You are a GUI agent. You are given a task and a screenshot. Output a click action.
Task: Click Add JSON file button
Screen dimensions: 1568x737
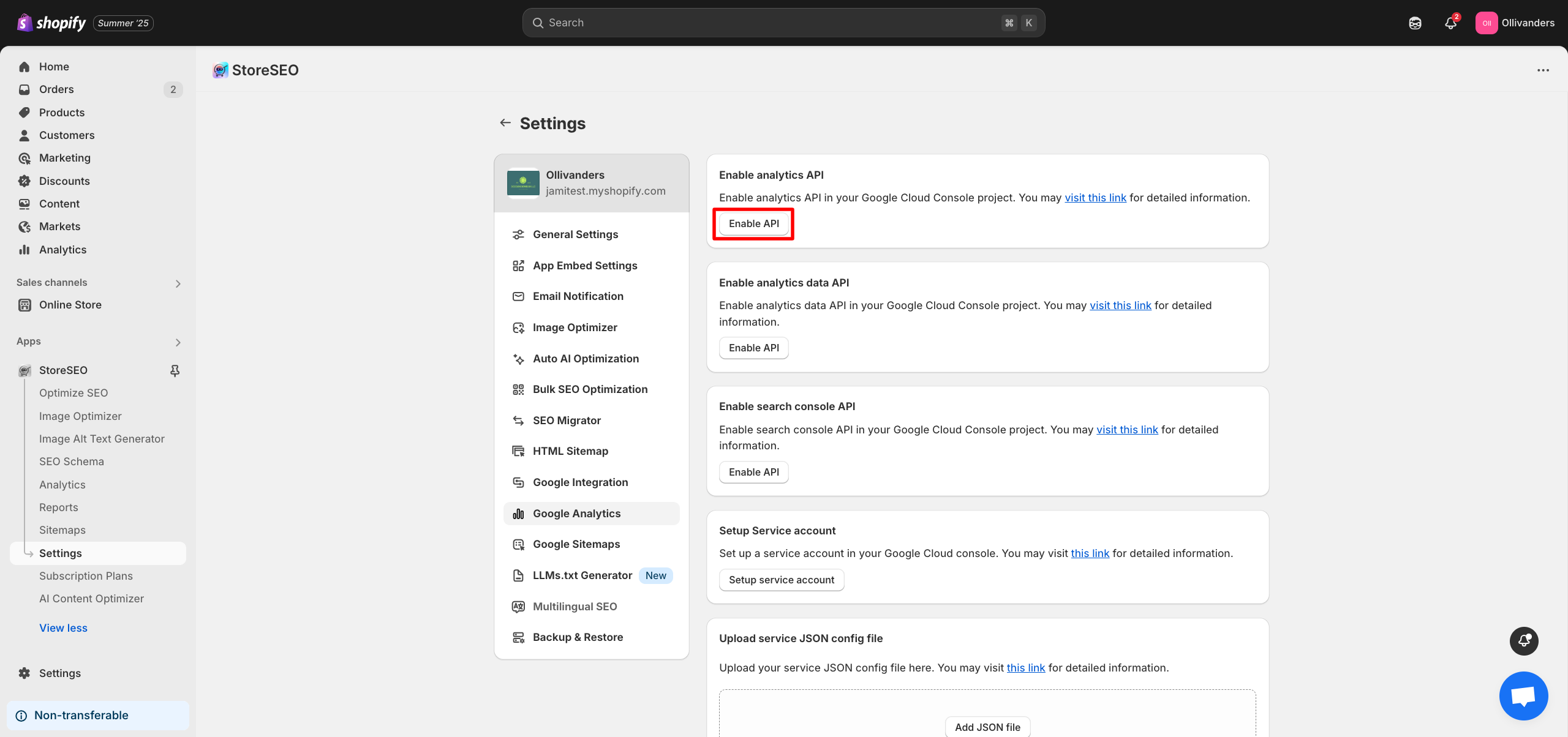point(987,727)
